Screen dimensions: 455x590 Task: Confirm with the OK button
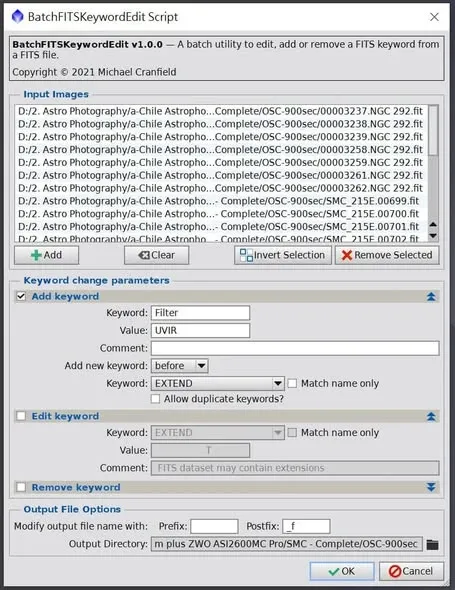[342, 571]
